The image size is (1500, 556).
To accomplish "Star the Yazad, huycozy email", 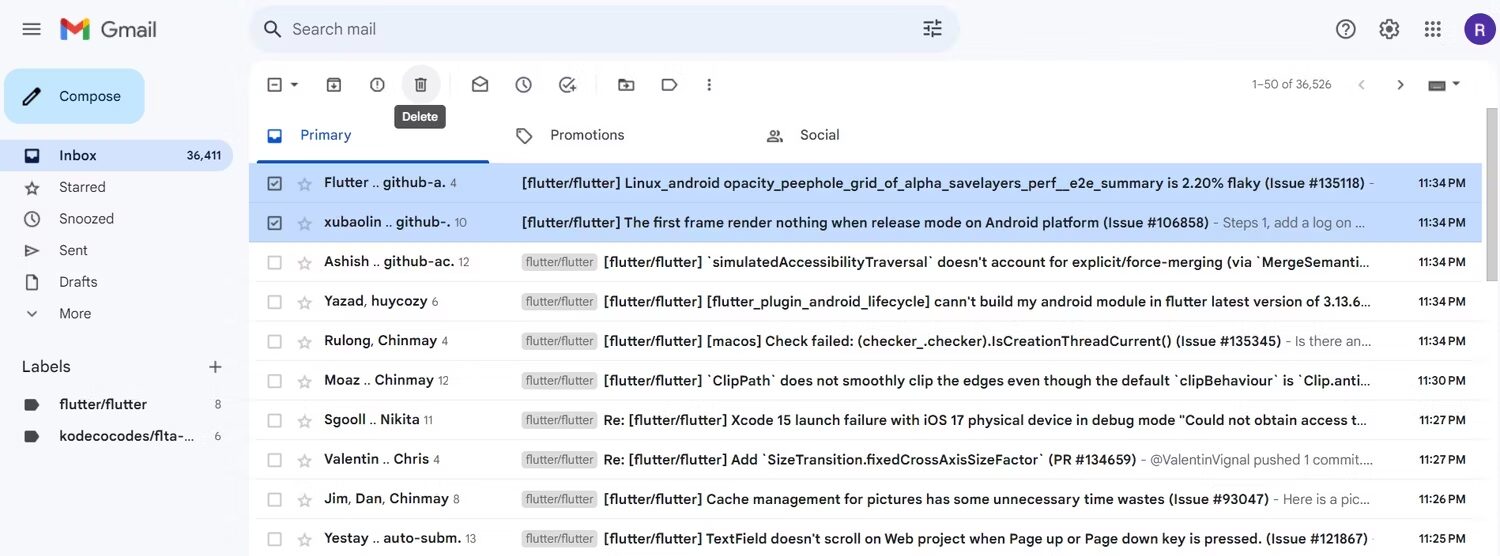I will pyautogui.click(x=304, y=302).
